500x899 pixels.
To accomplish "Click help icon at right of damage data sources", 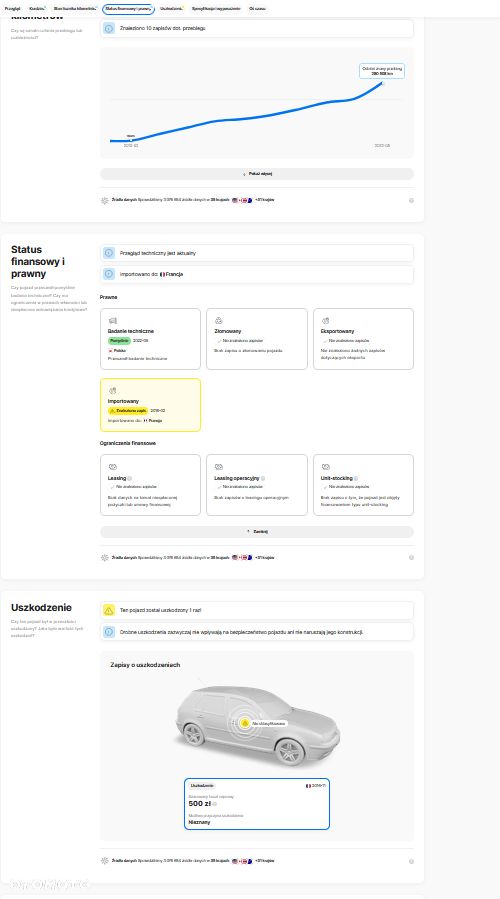I will tap(411, 861).
